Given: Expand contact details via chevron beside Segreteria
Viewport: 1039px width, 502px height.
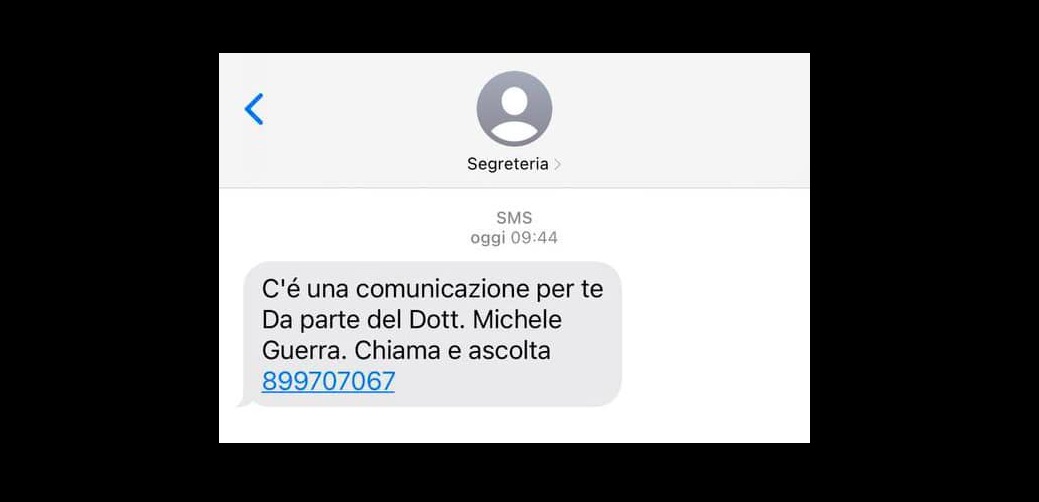Looking at the screenshot, I should point(557,164).
